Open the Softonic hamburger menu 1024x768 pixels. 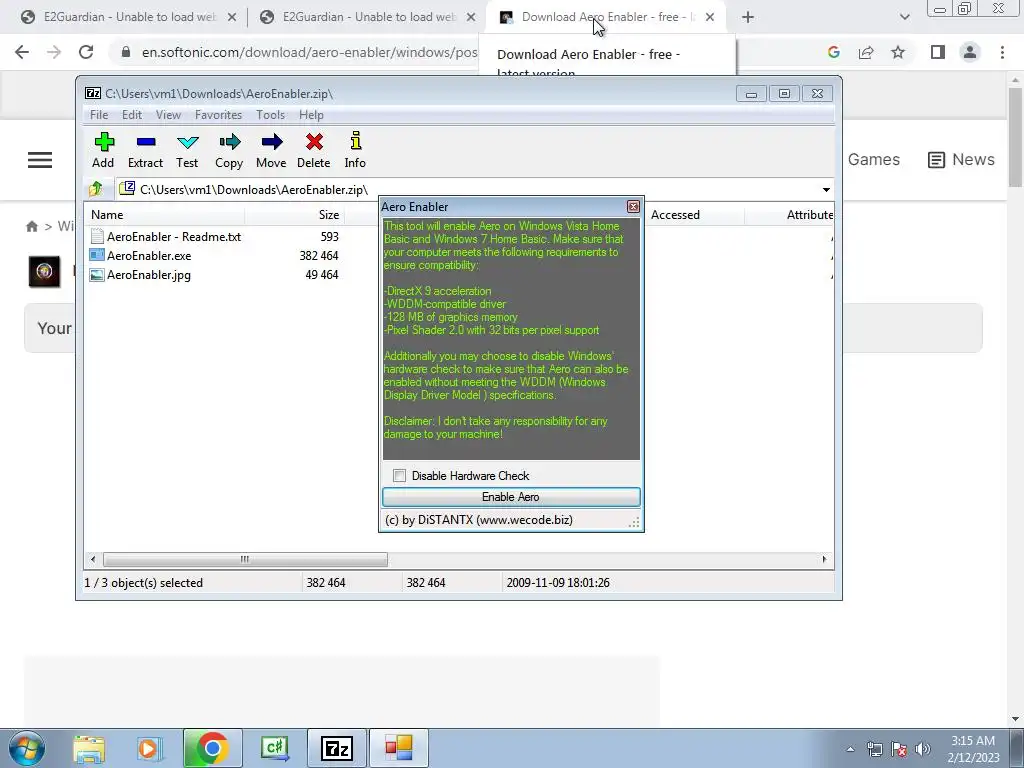pos(40,160)
